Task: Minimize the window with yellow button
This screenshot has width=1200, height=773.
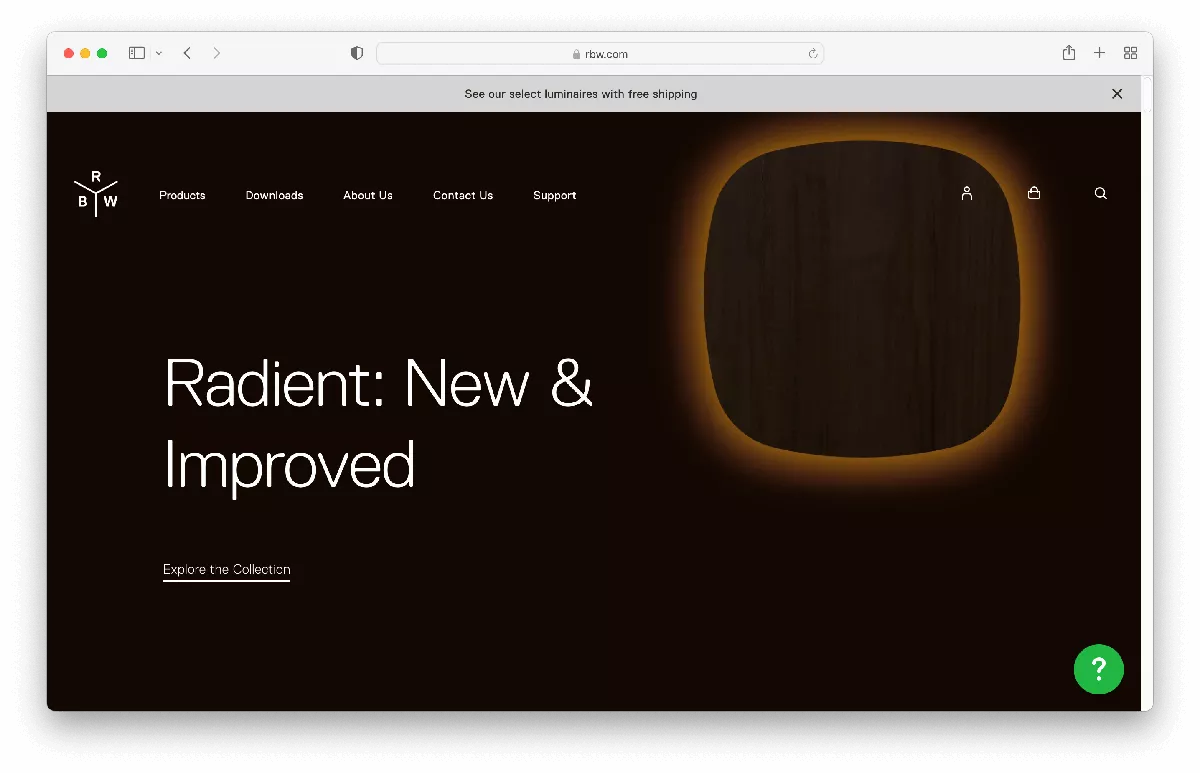Action: (85, 53)
